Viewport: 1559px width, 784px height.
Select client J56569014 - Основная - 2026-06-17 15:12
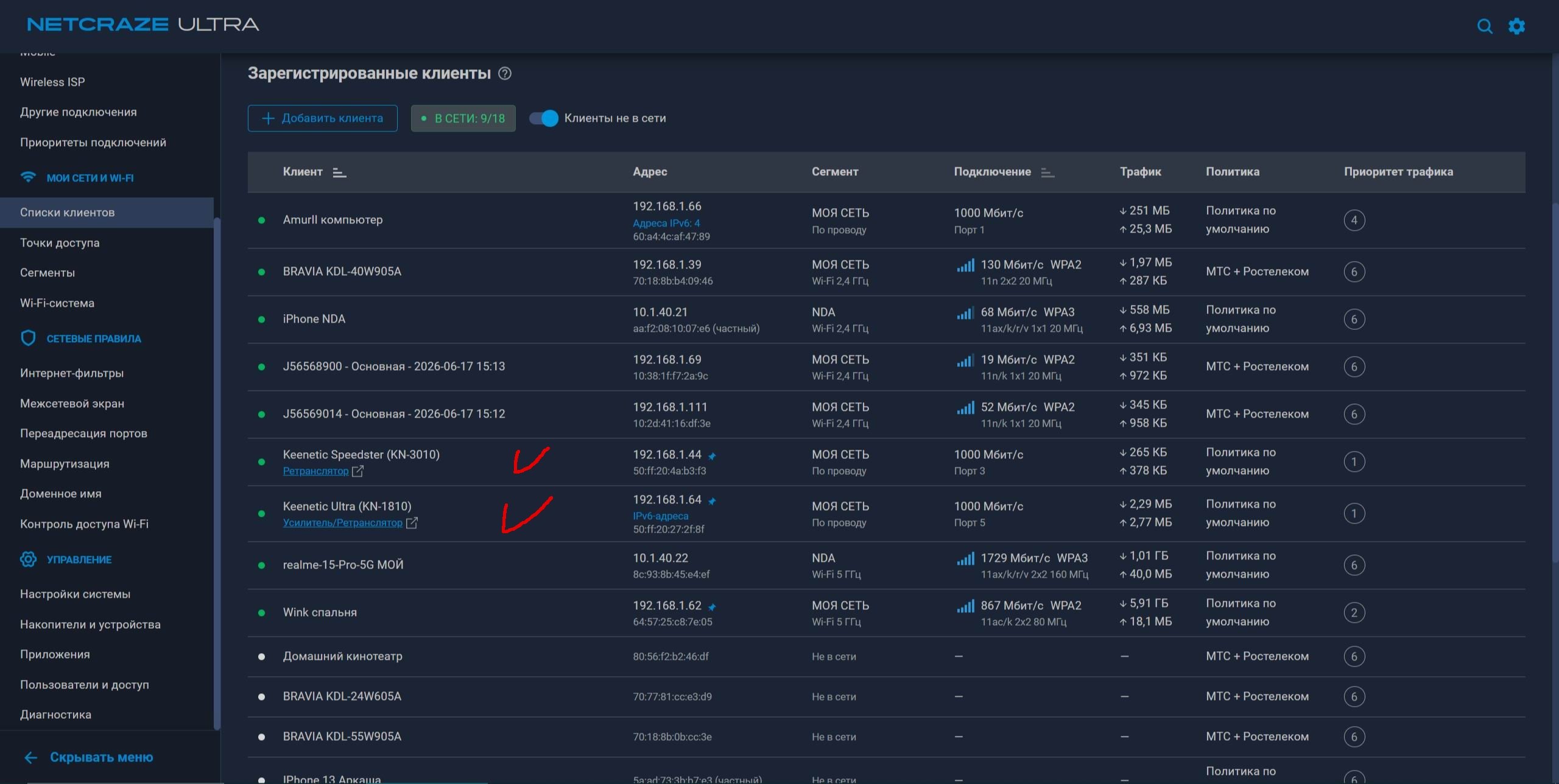pyautogui.click(x=393, y=415)
